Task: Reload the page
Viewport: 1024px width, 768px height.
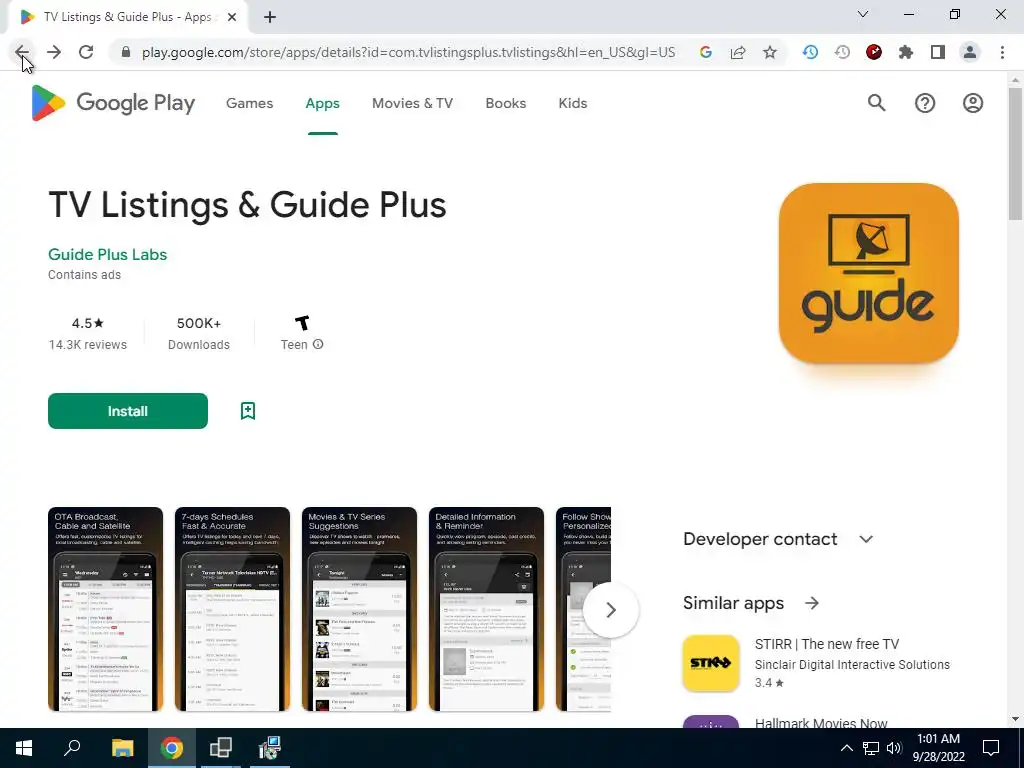Action: click(86, 52)
